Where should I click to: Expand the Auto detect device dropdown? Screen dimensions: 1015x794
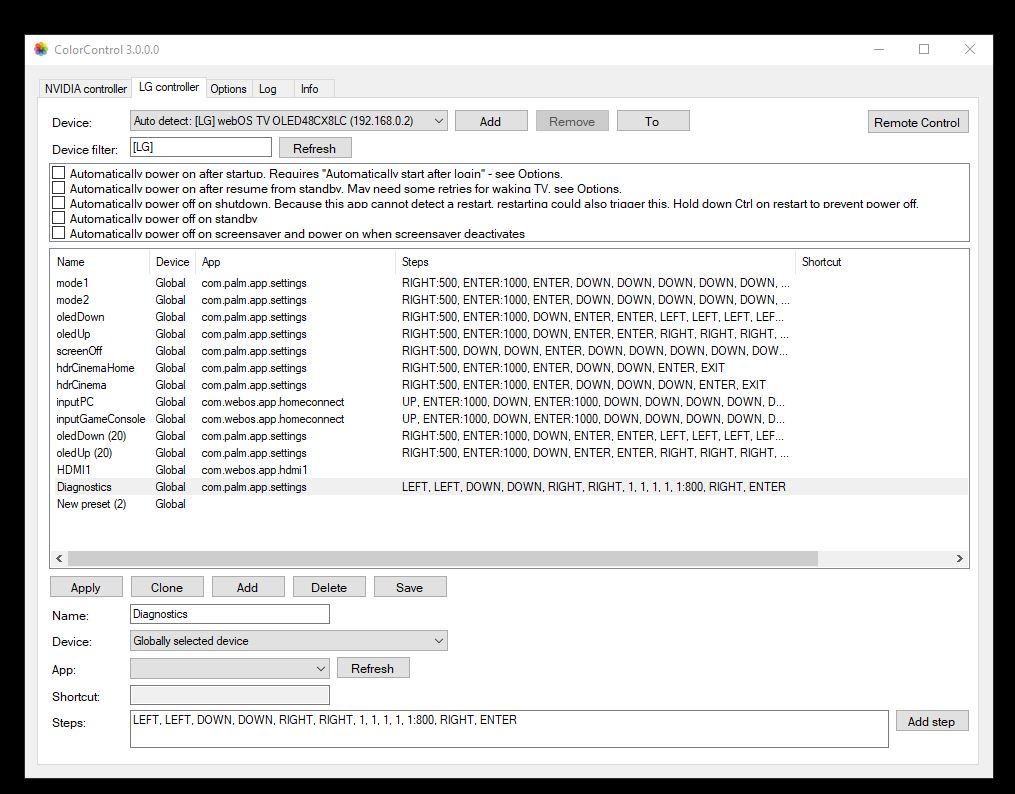tap(289, 121)
